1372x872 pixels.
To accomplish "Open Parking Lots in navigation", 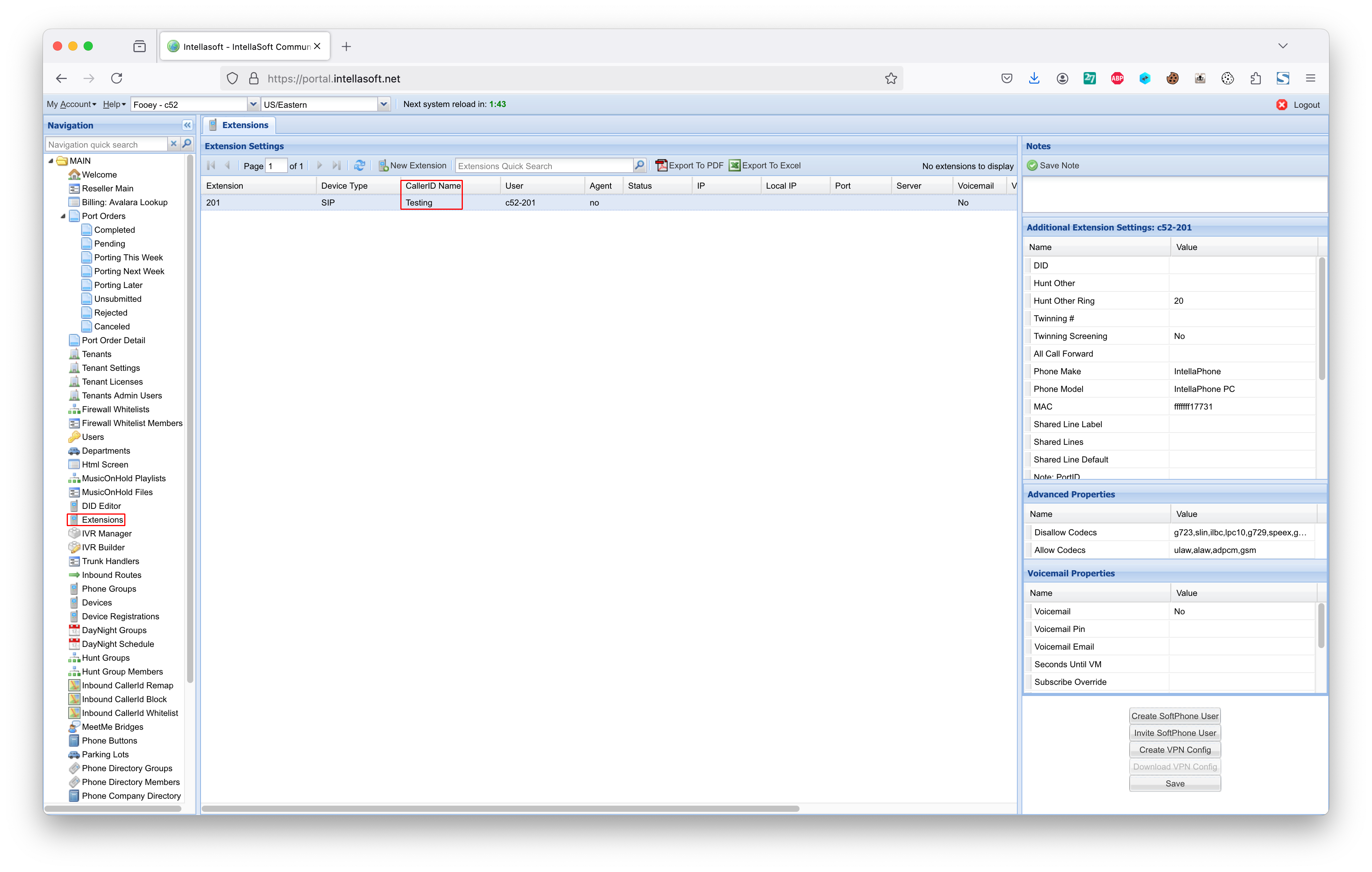I will point(105,754).
